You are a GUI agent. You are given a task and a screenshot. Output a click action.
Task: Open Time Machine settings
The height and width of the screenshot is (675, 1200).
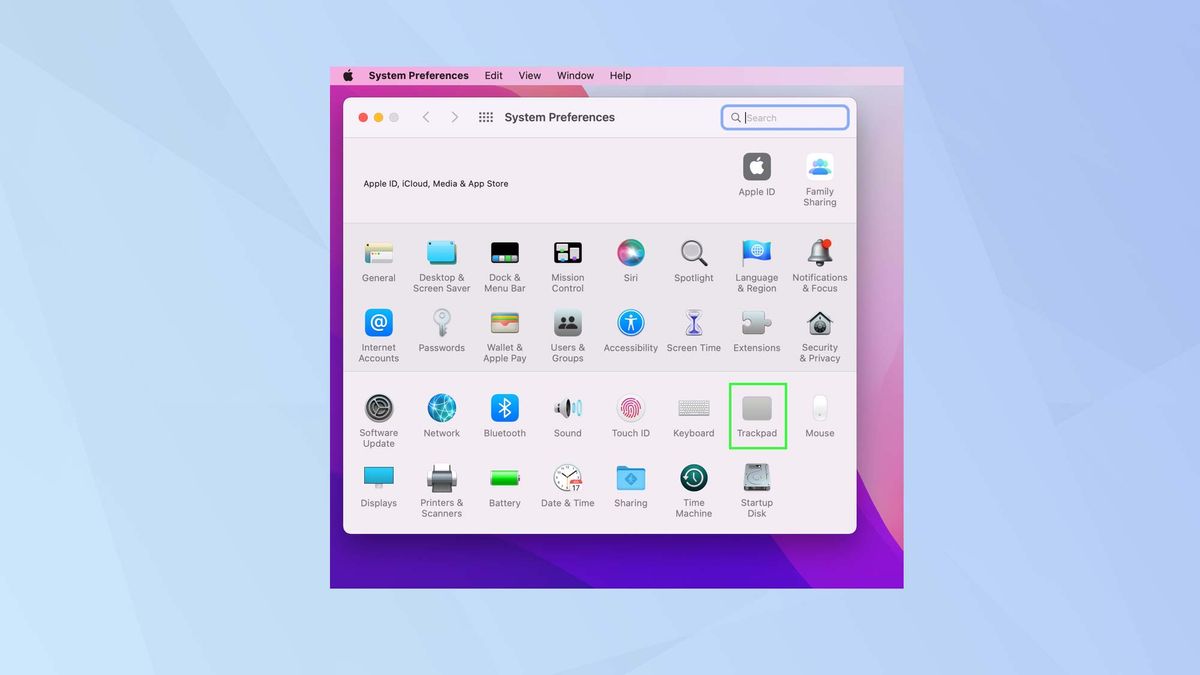point(693,480)
